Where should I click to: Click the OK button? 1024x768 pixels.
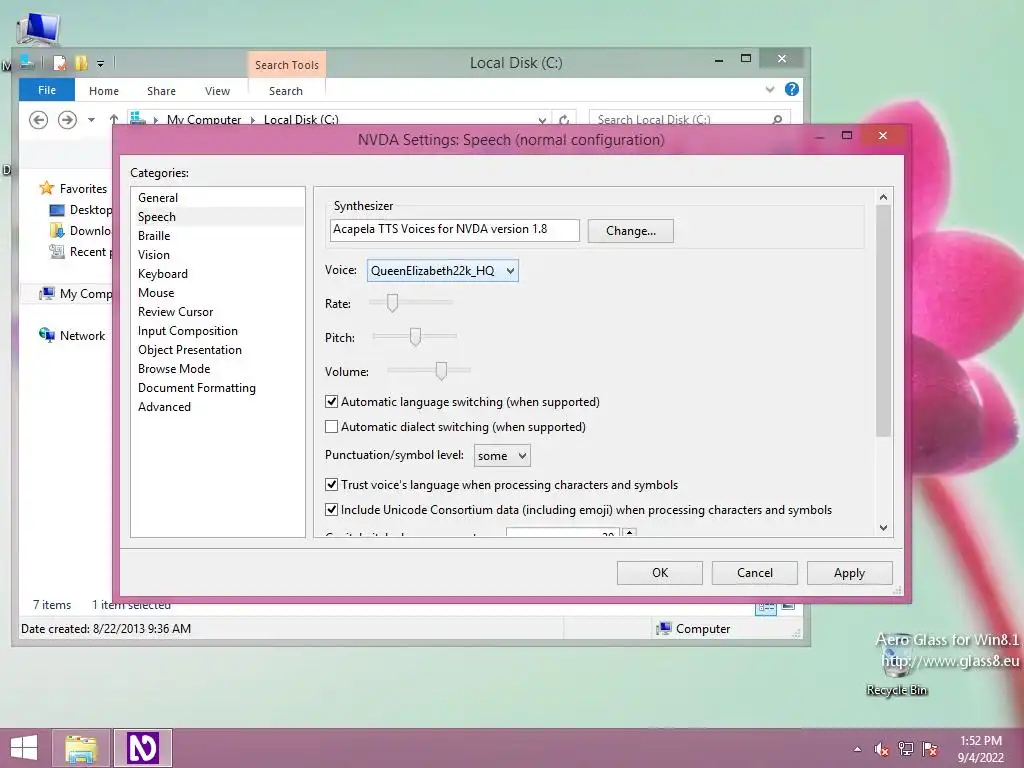coord(660,573)
